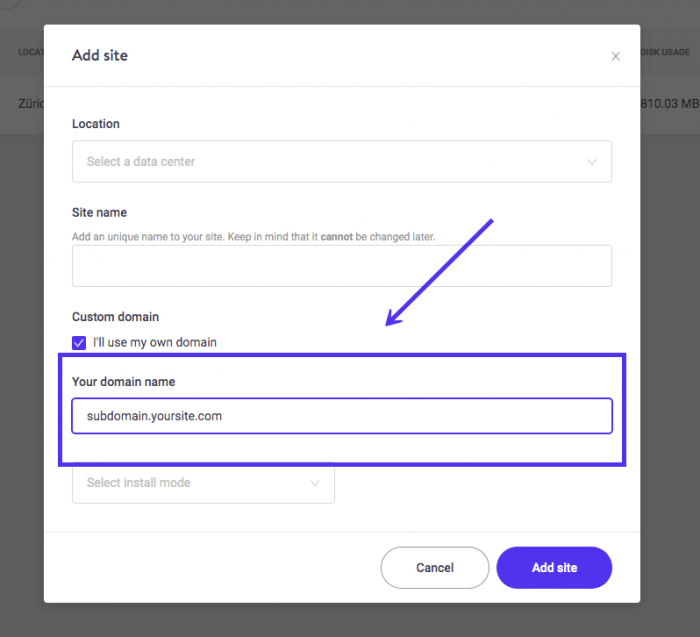Screen dimensions: 700x637
Task: Click the Add site dialog title
Action: 100,55
